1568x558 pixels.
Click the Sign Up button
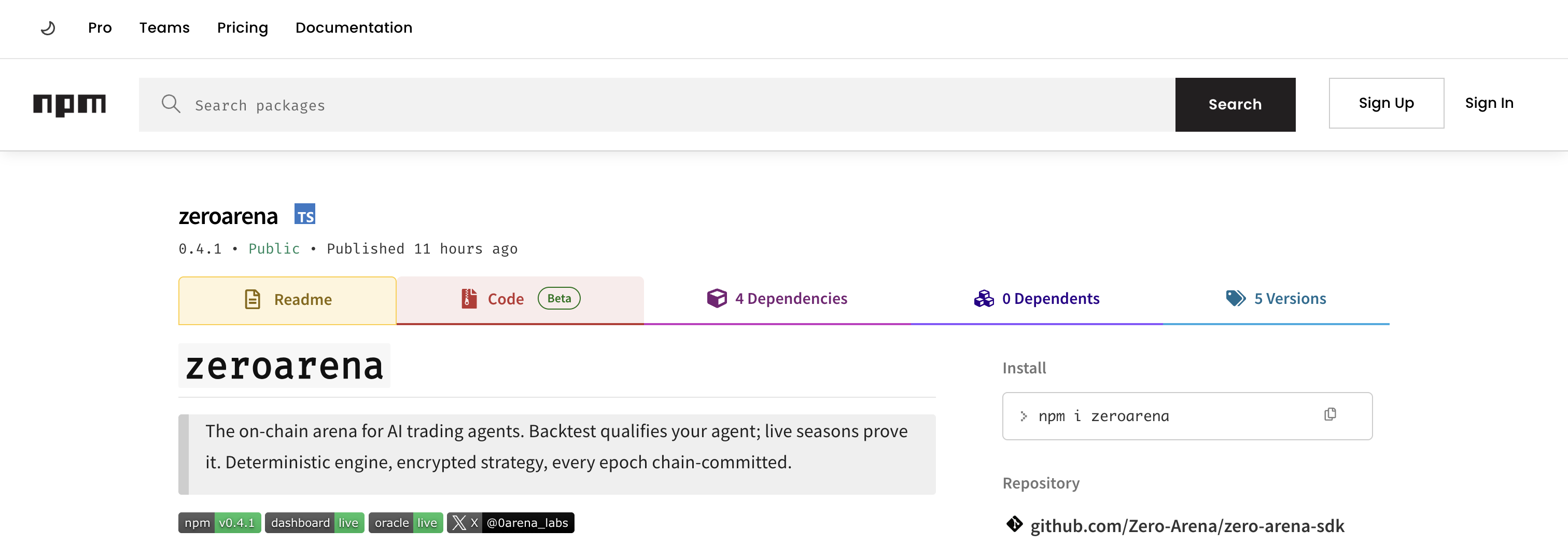[x=1386, y=103]
